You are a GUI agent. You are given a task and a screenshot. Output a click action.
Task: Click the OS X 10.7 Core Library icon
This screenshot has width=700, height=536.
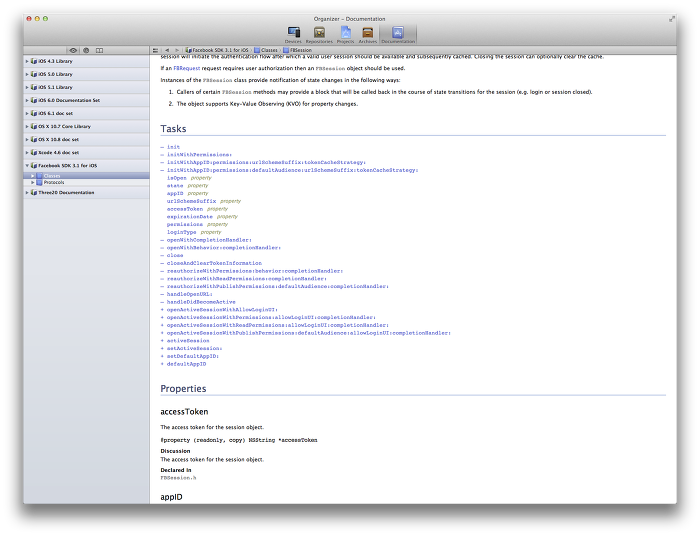[34, 126]
